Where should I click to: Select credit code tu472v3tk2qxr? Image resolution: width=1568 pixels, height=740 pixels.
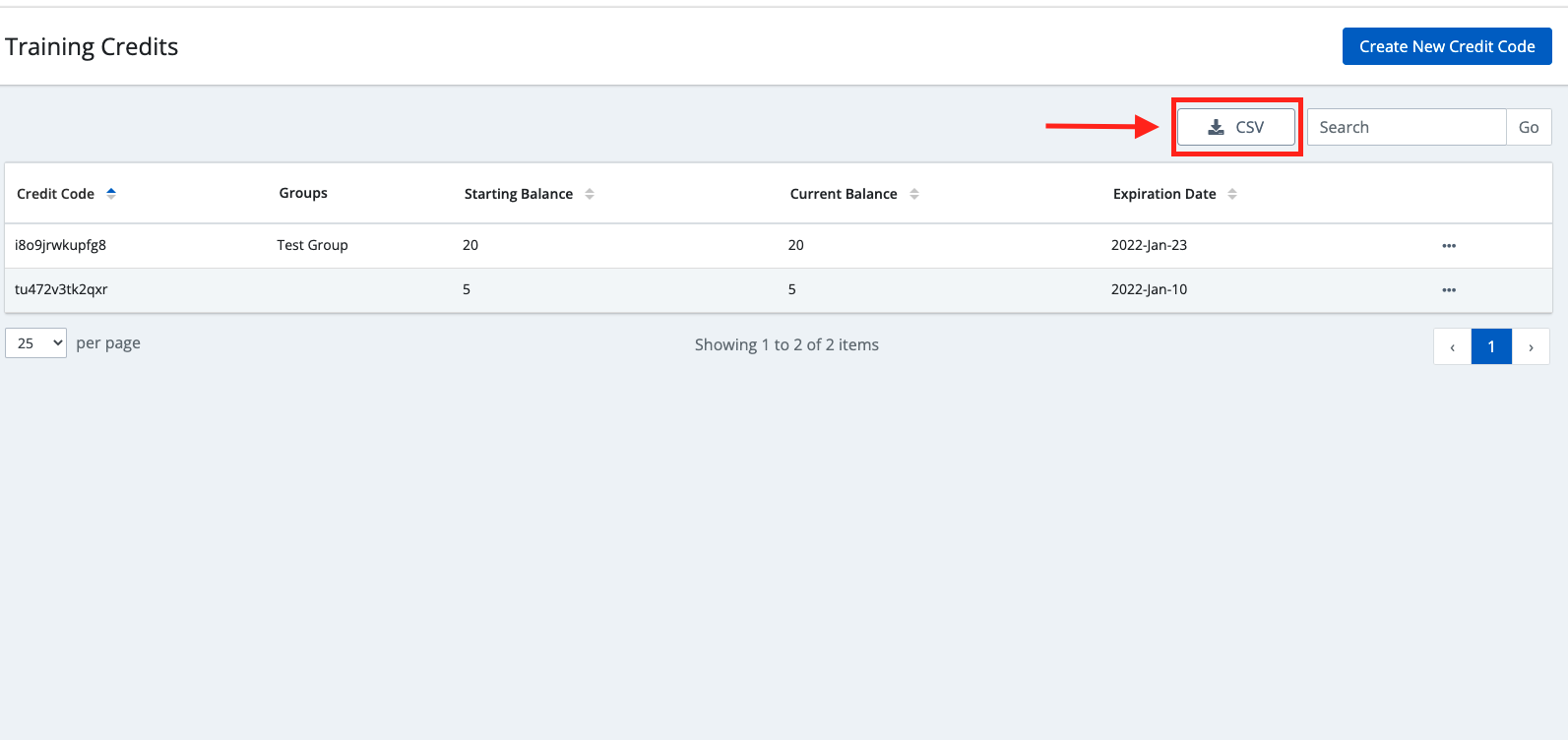61,289
